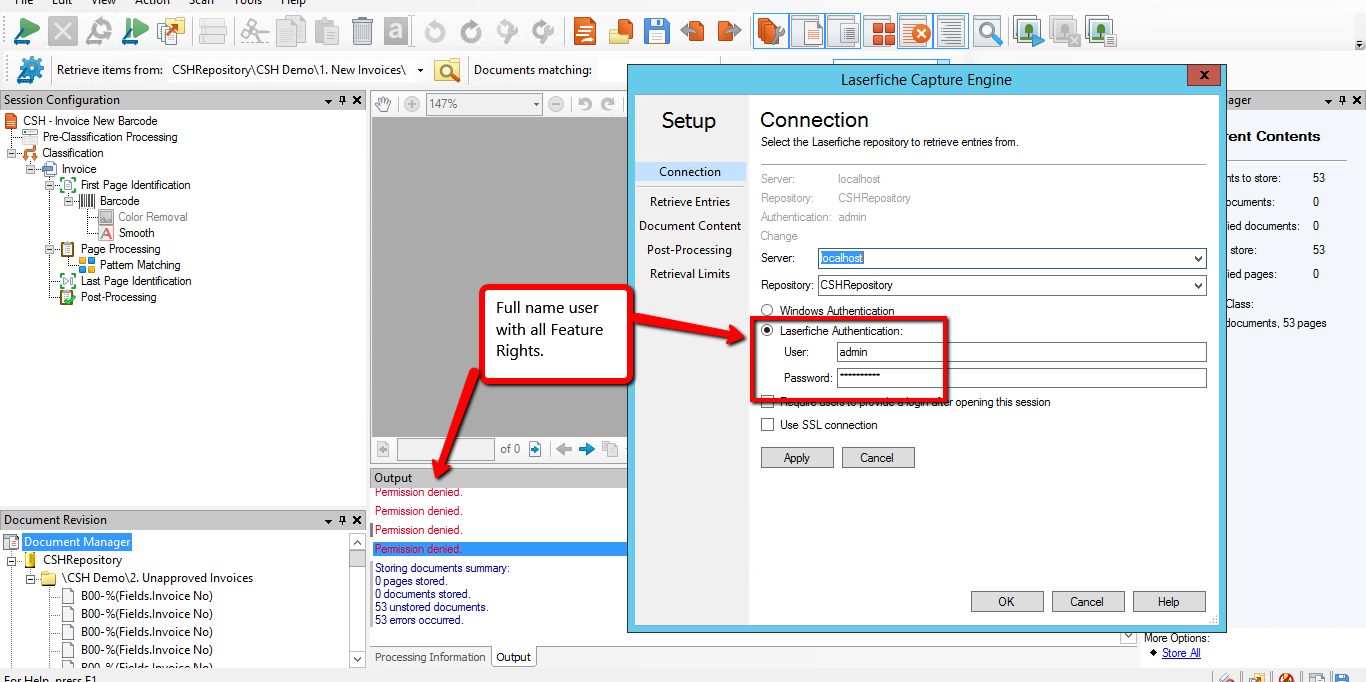Image resolution: width=1366 pixels, height=682 pixels.
Task: Click the zoom in plus icon
Action: click(x=411, y=104)
